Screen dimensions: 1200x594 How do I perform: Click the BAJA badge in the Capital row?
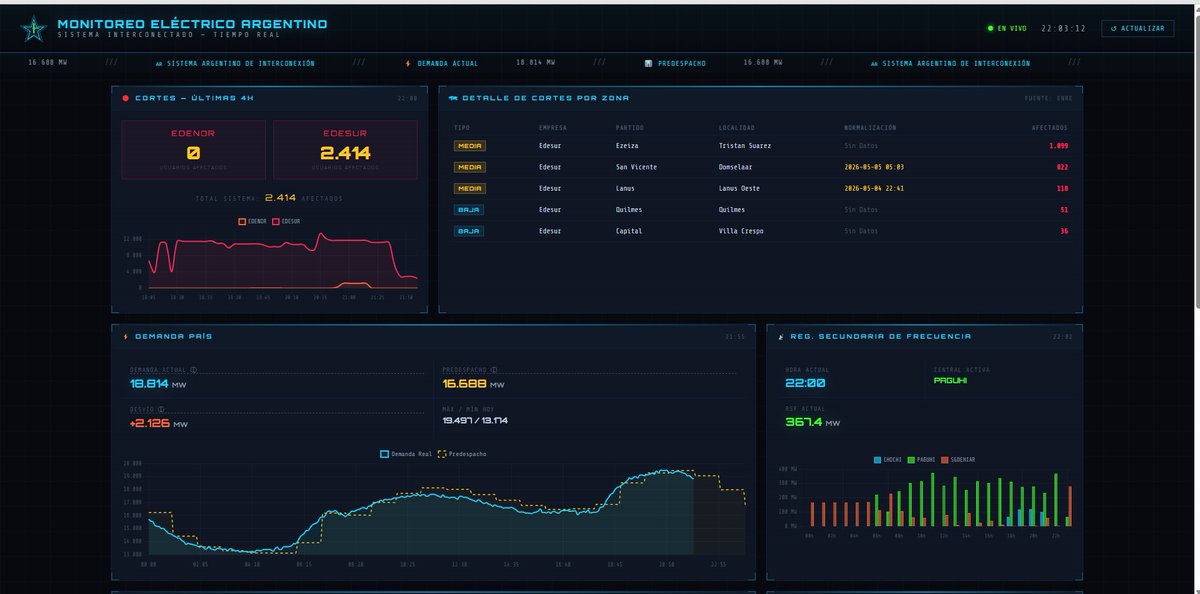click(468, 231)
